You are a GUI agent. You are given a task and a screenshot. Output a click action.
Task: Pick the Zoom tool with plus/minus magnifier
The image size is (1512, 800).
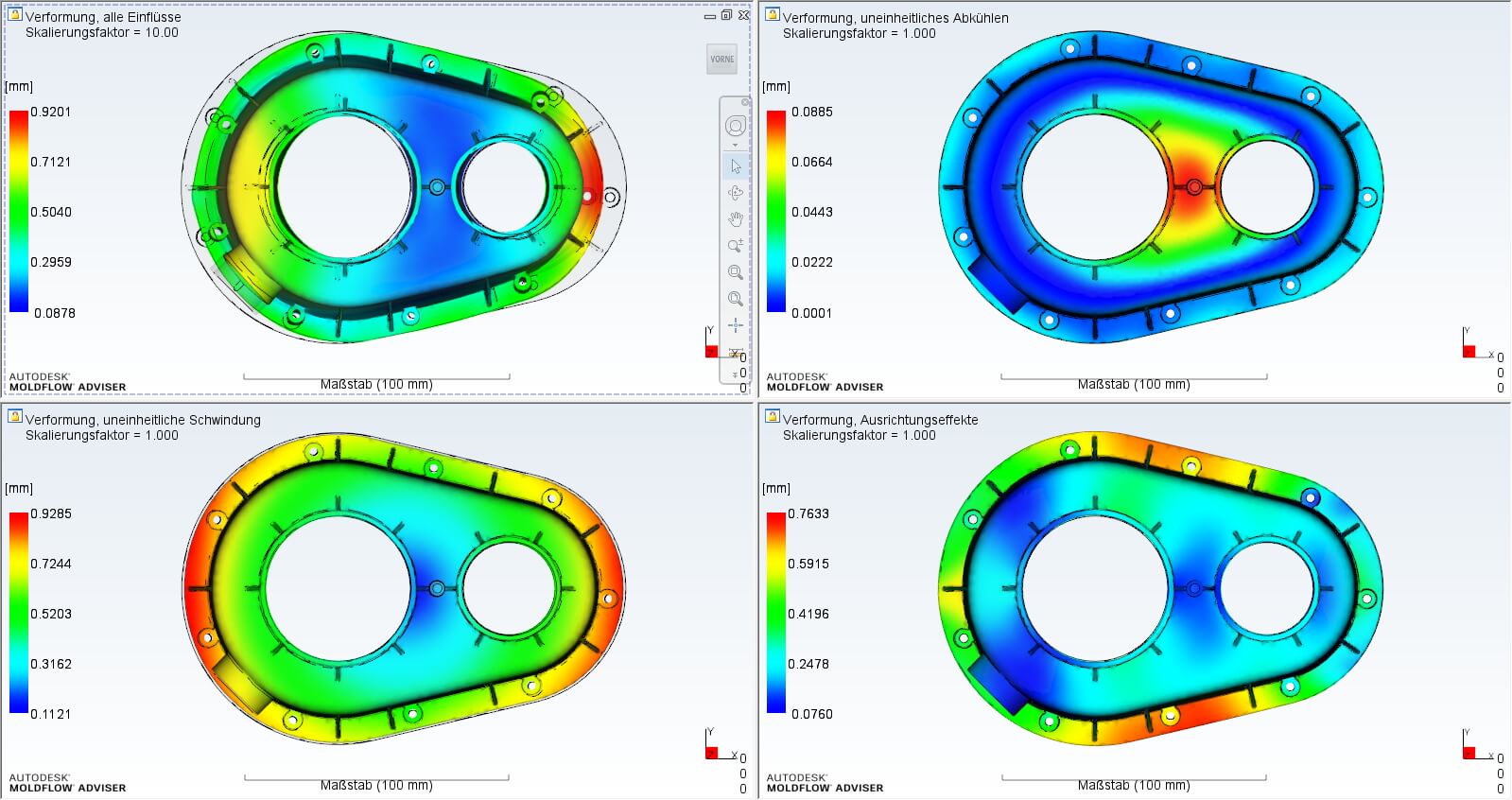pyautogui.click(x=735, y=246)
